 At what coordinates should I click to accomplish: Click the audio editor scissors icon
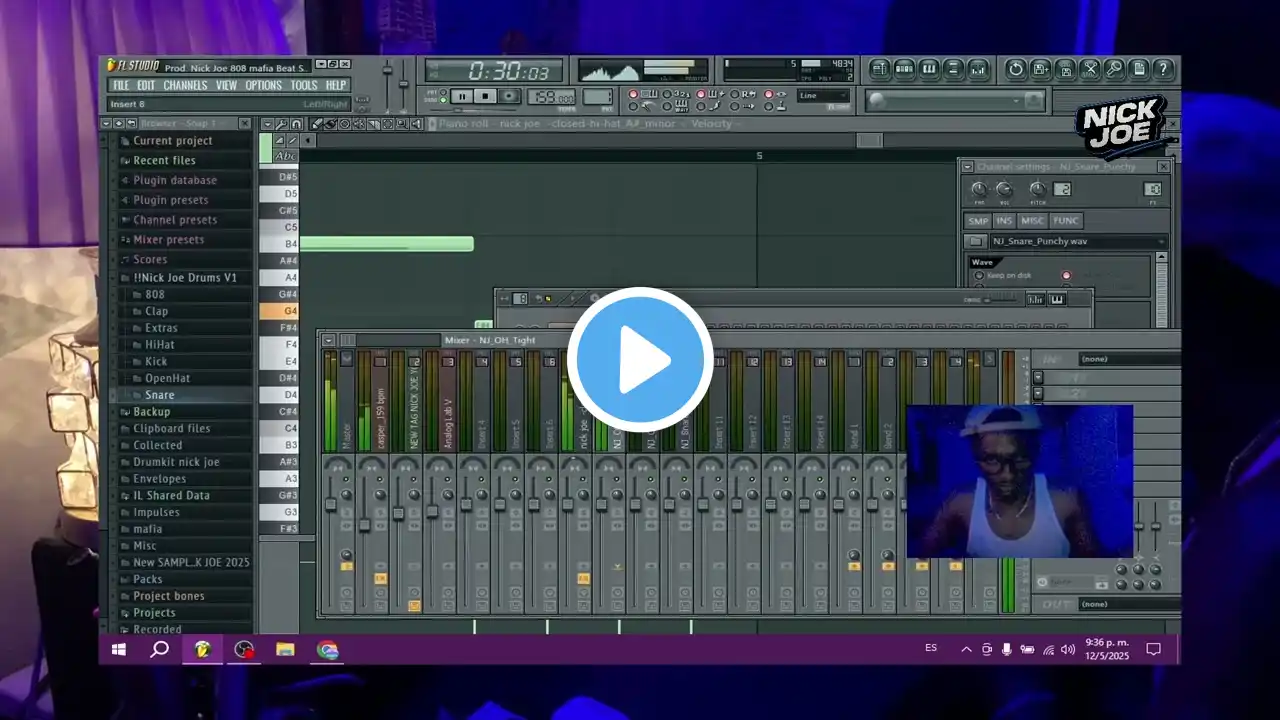[x=1090, y=69]
